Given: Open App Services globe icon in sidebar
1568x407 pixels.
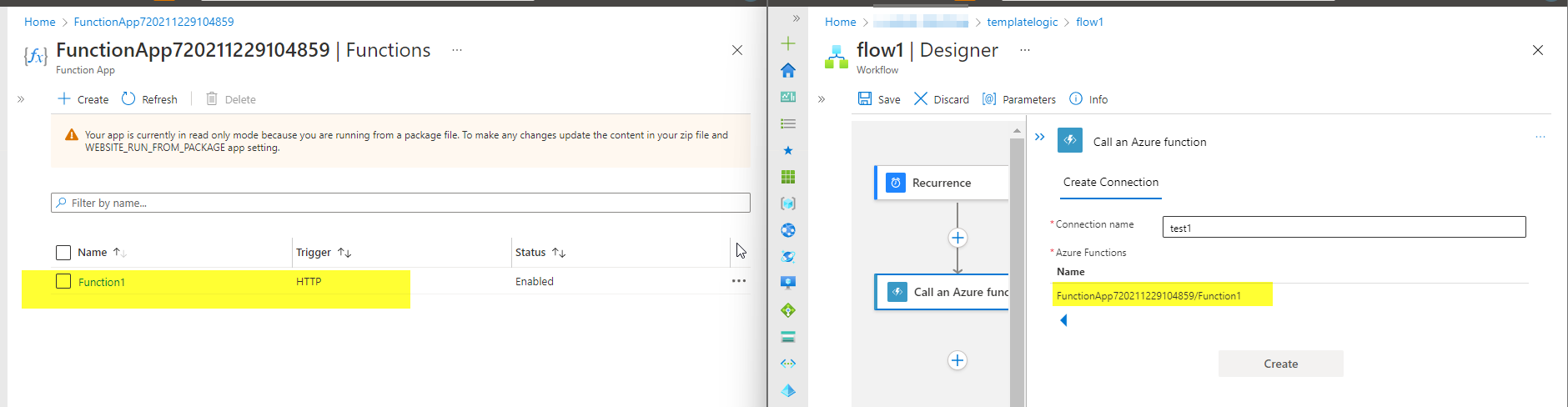Looking at the screenshot, I should (x=788, y=230).
